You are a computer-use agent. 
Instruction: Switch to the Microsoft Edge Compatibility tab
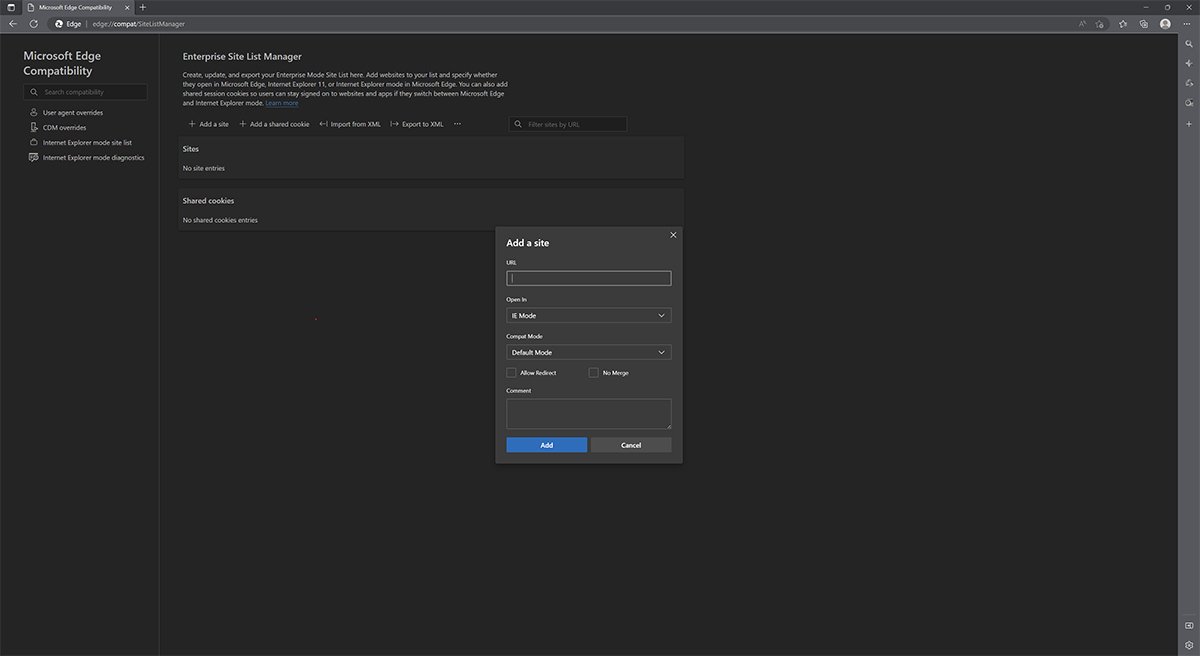tap(75, 6)
